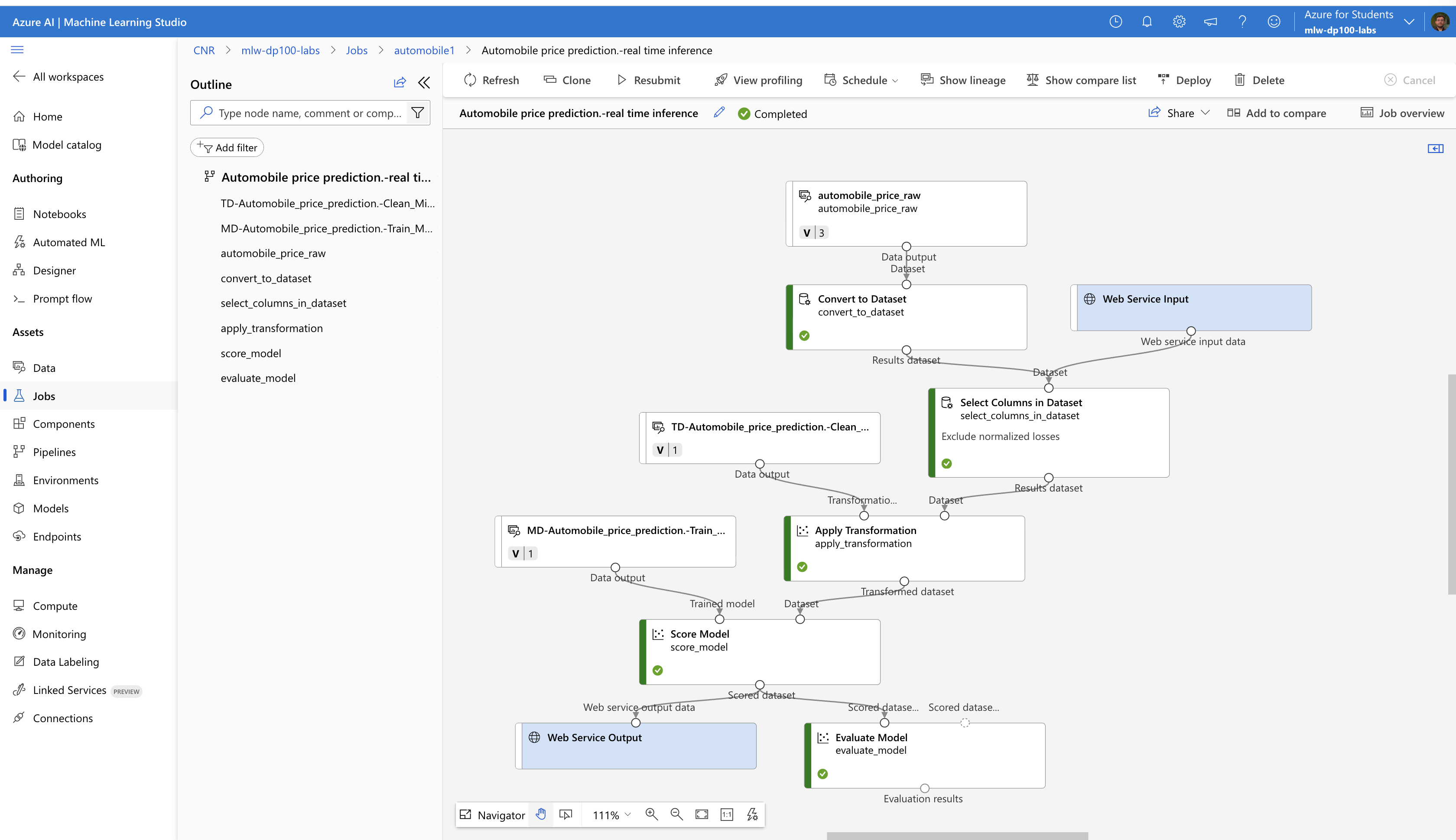Click the fit to screen icon
This screenshot has width=1456, height=840.
702,814
